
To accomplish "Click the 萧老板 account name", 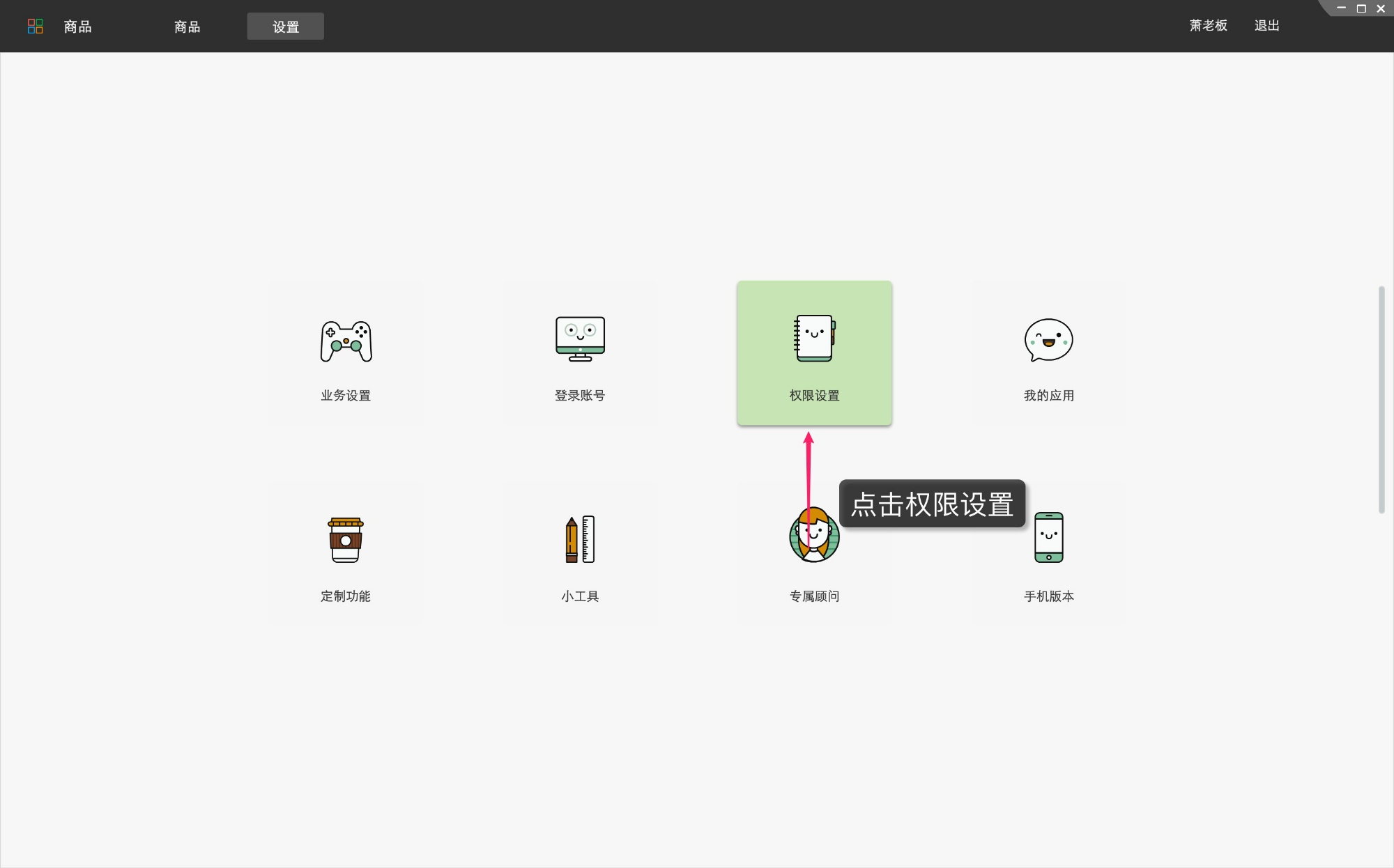I will 1208,26.
